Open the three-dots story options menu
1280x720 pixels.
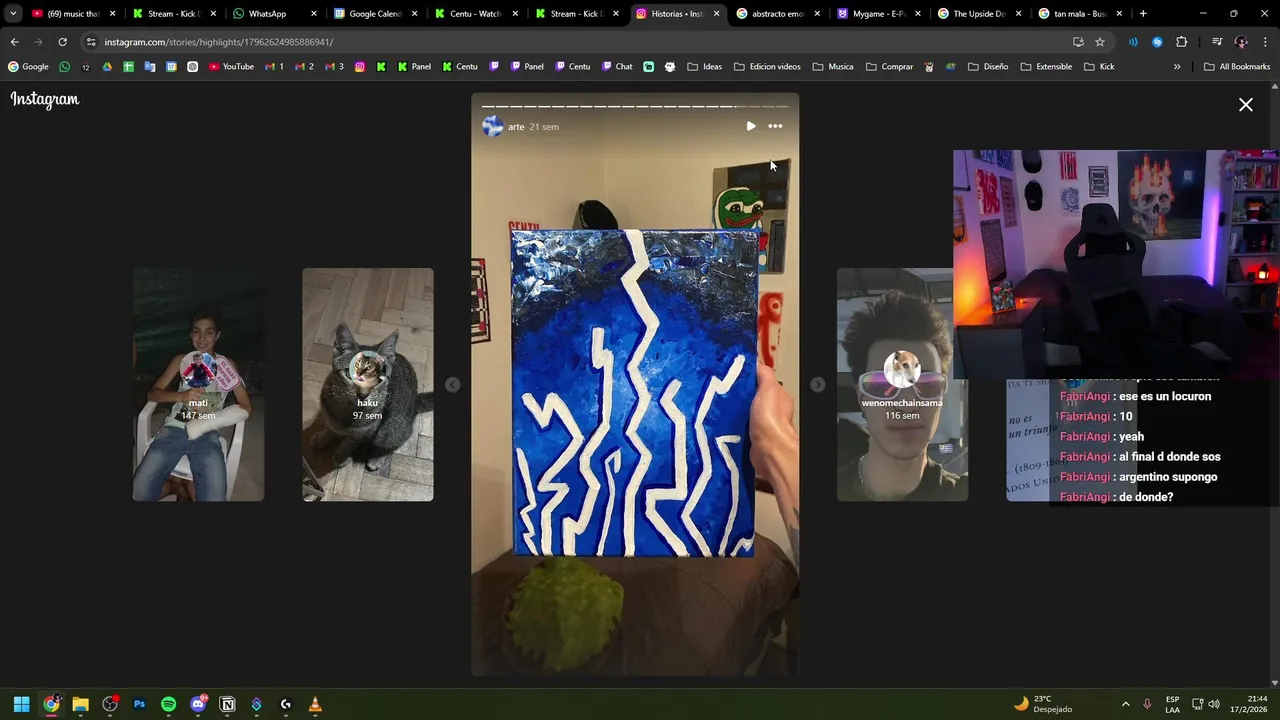click(775, 126)
